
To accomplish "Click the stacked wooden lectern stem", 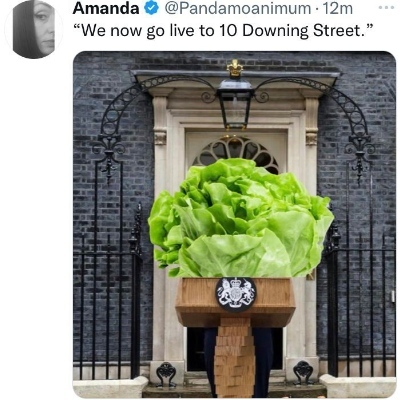I will point(234,357).
